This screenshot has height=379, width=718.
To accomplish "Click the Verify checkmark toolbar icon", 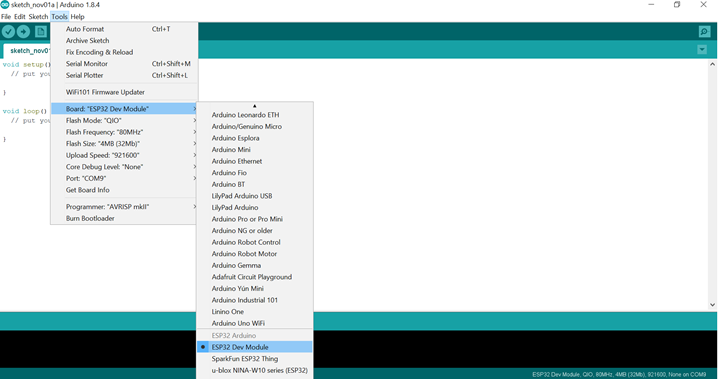I will 9,32.
